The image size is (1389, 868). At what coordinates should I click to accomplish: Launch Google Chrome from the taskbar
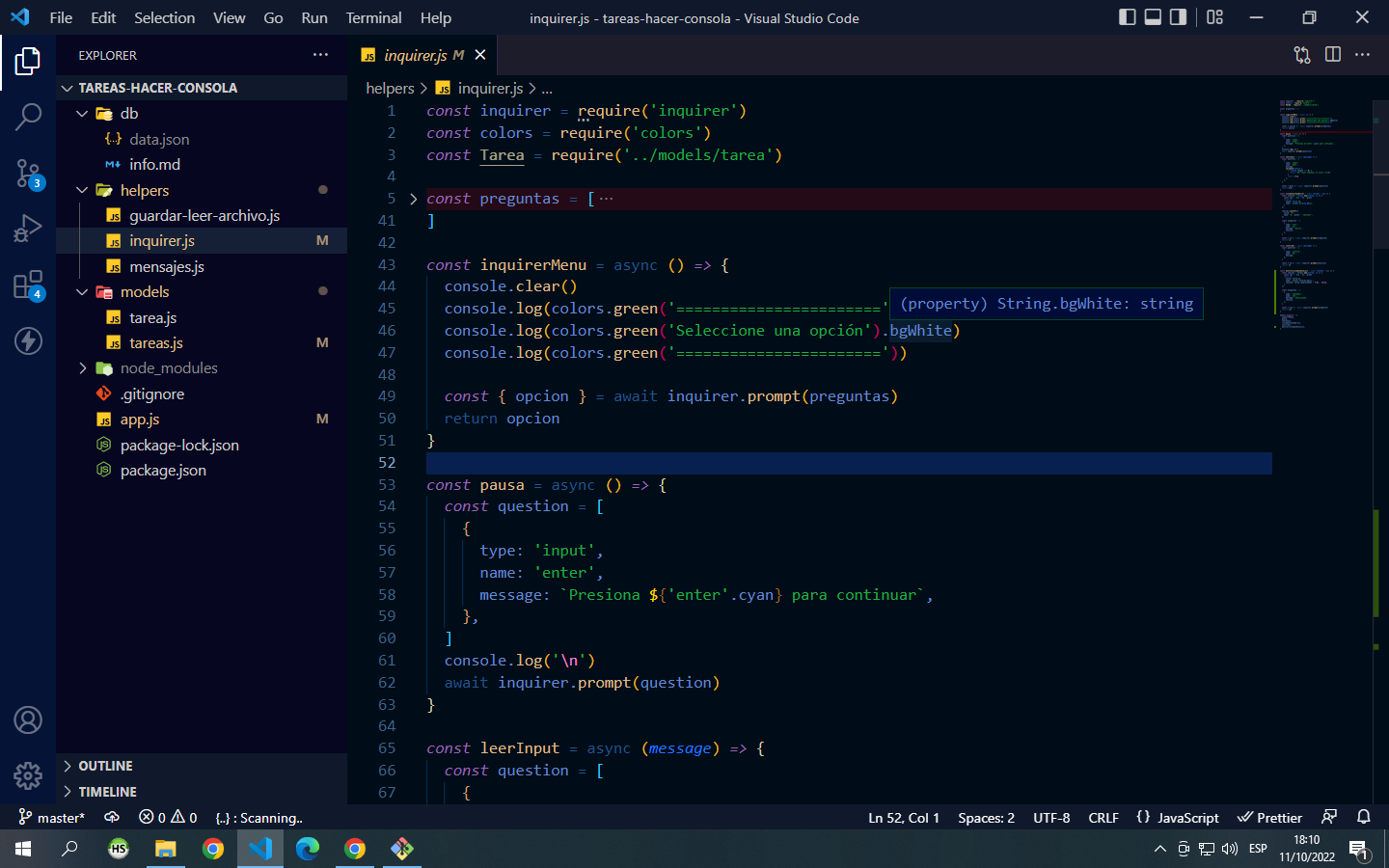tap(213, 850)
